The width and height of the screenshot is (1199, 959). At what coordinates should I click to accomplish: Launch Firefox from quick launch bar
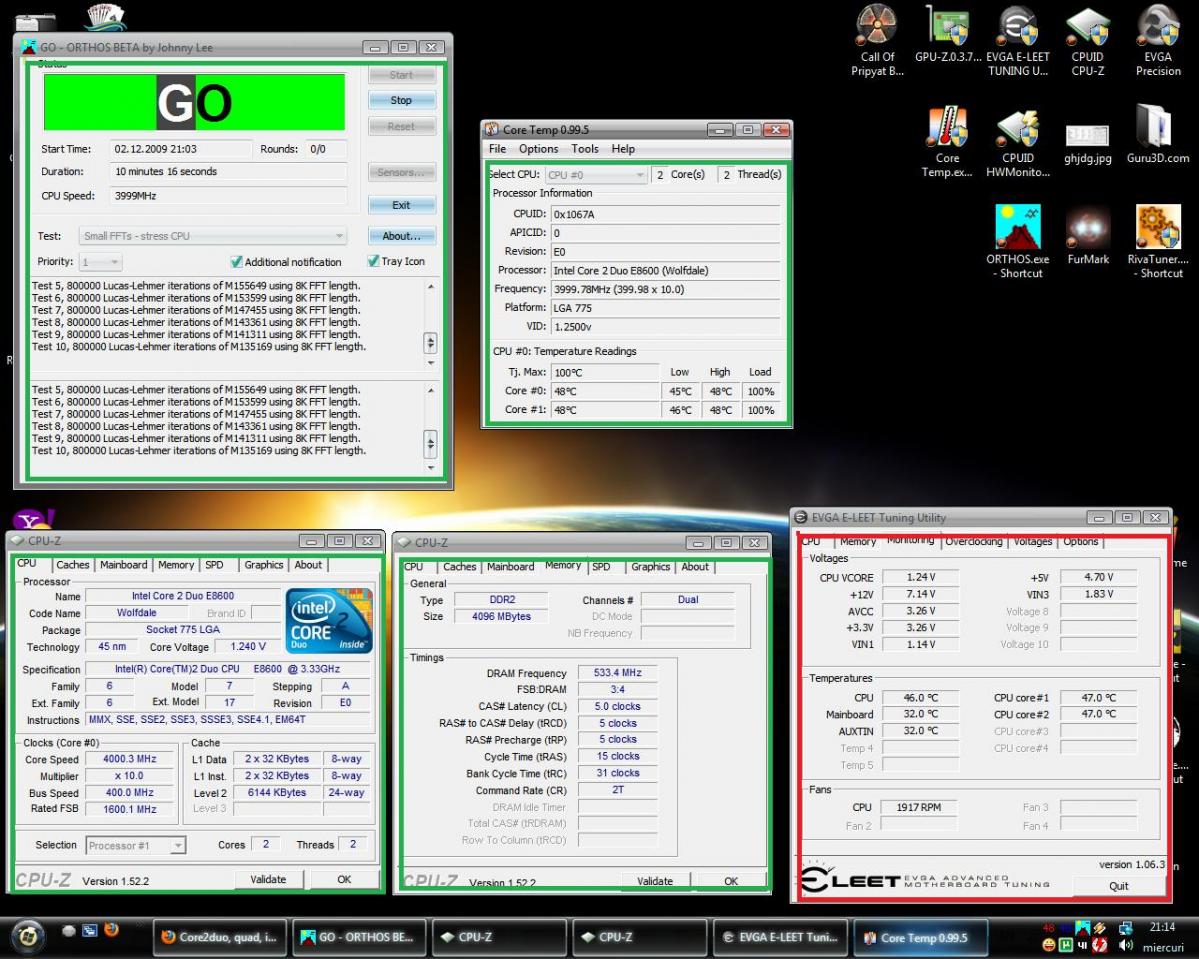click(x=112, y=930)
